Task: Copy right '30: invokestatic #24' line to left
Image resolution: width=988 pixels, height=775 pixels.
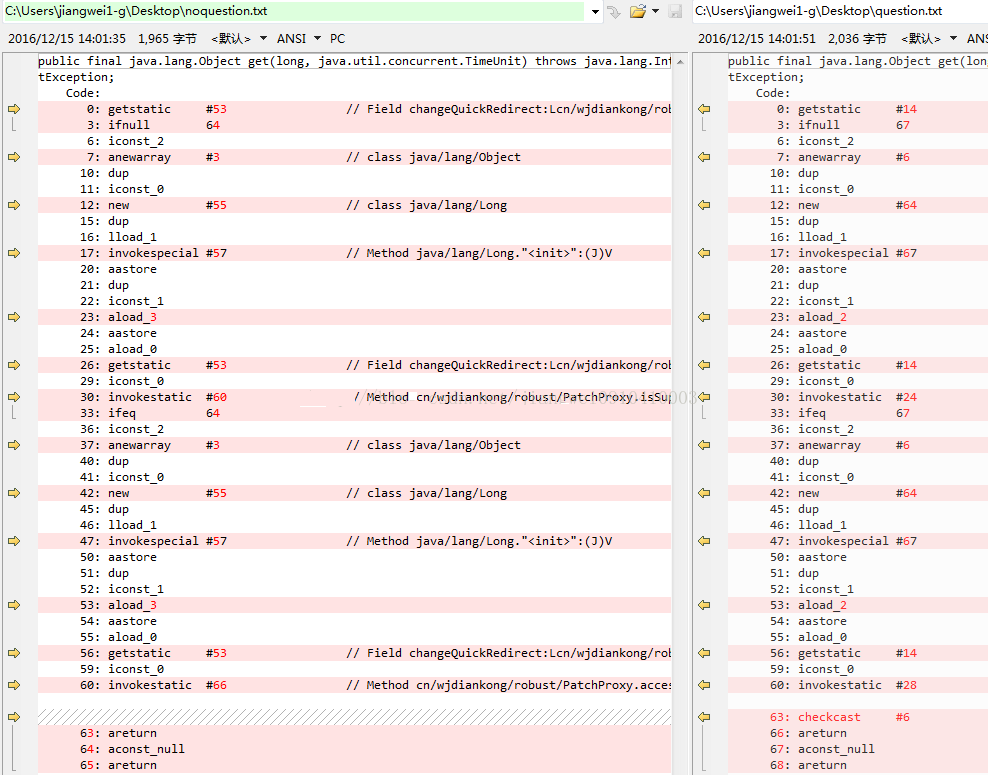Action: pyautogui.click(x=704, y=397)
